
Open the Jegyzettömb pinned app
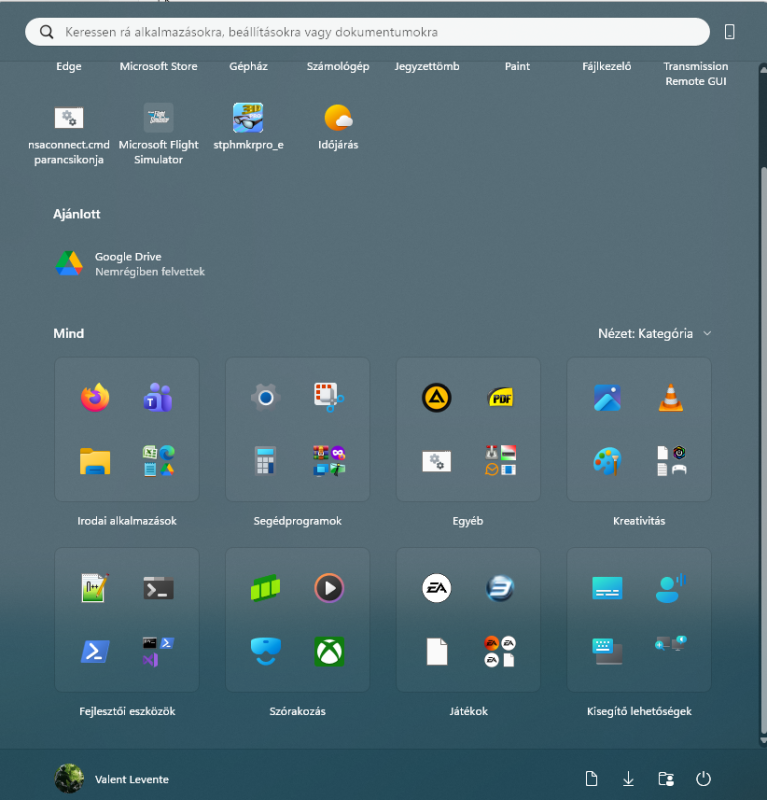pos(427,66)
